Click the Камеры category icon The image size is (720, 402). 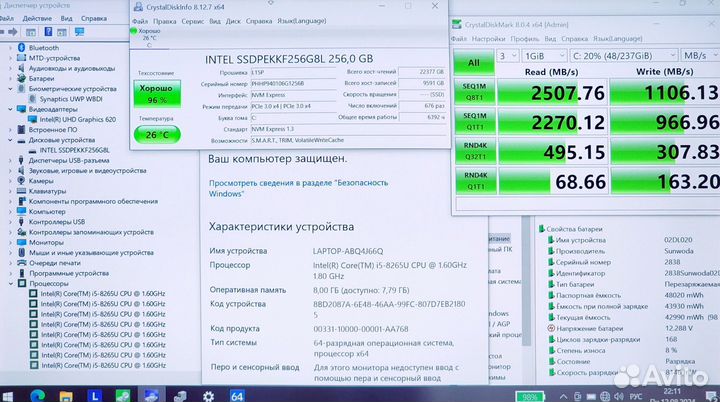click(21, 181)
